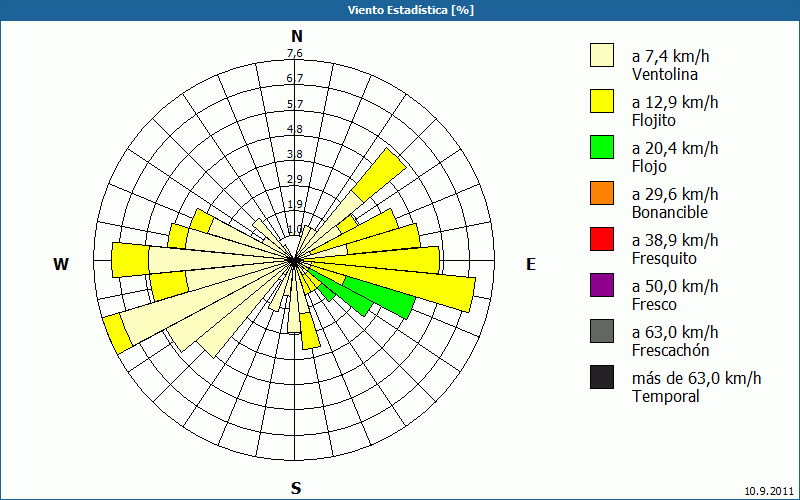Click the black Temporal legend swatch
The image size is (800, 500).
(x=602, y=377)
